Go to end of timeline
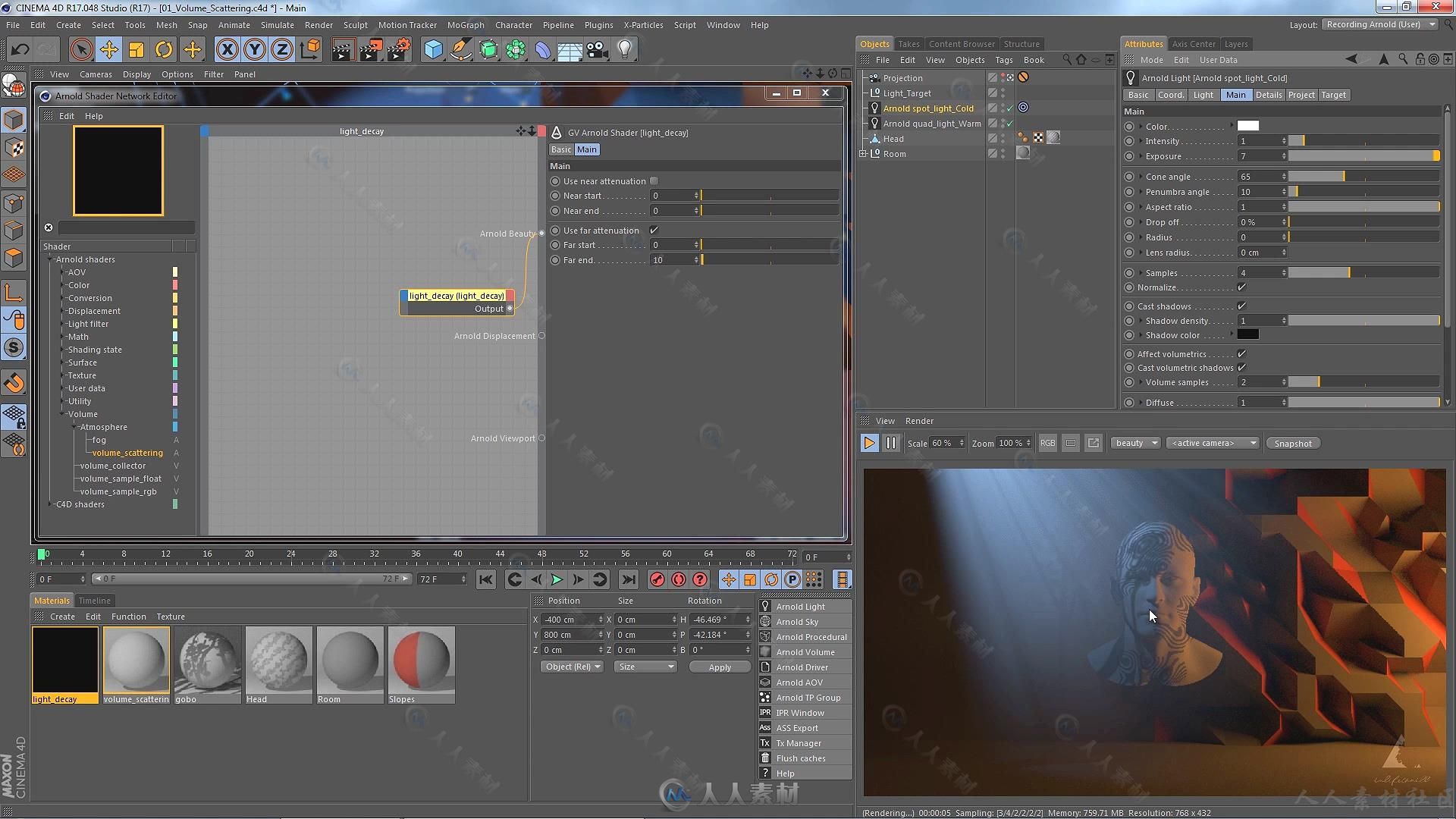This screenshot has width=1456, height=819. pyautogui.click(x=629, y=579)
